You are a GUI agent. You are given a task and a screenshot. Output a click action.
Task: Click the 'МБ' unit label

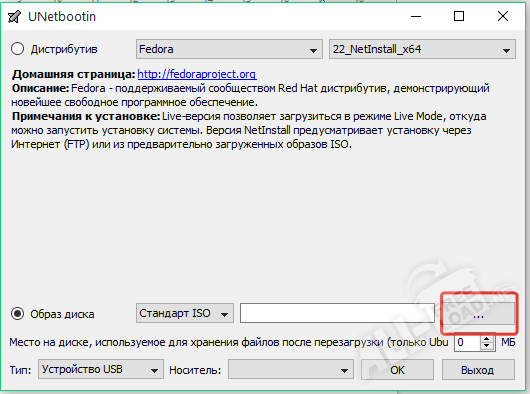click(508, 342)
